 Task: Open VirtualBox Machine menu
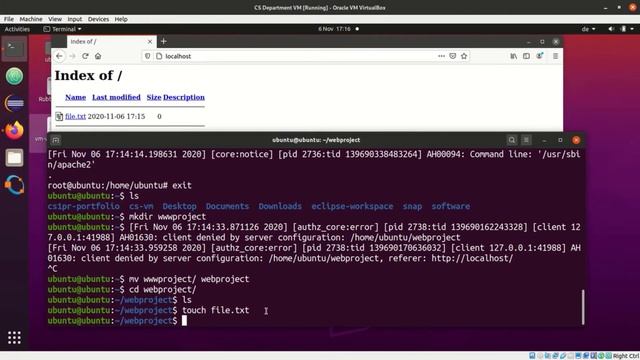point(31,19)
